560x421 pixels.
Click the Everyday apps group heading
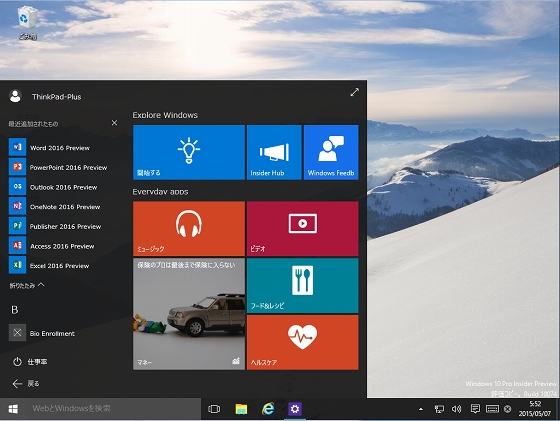[x=160, y=192]
